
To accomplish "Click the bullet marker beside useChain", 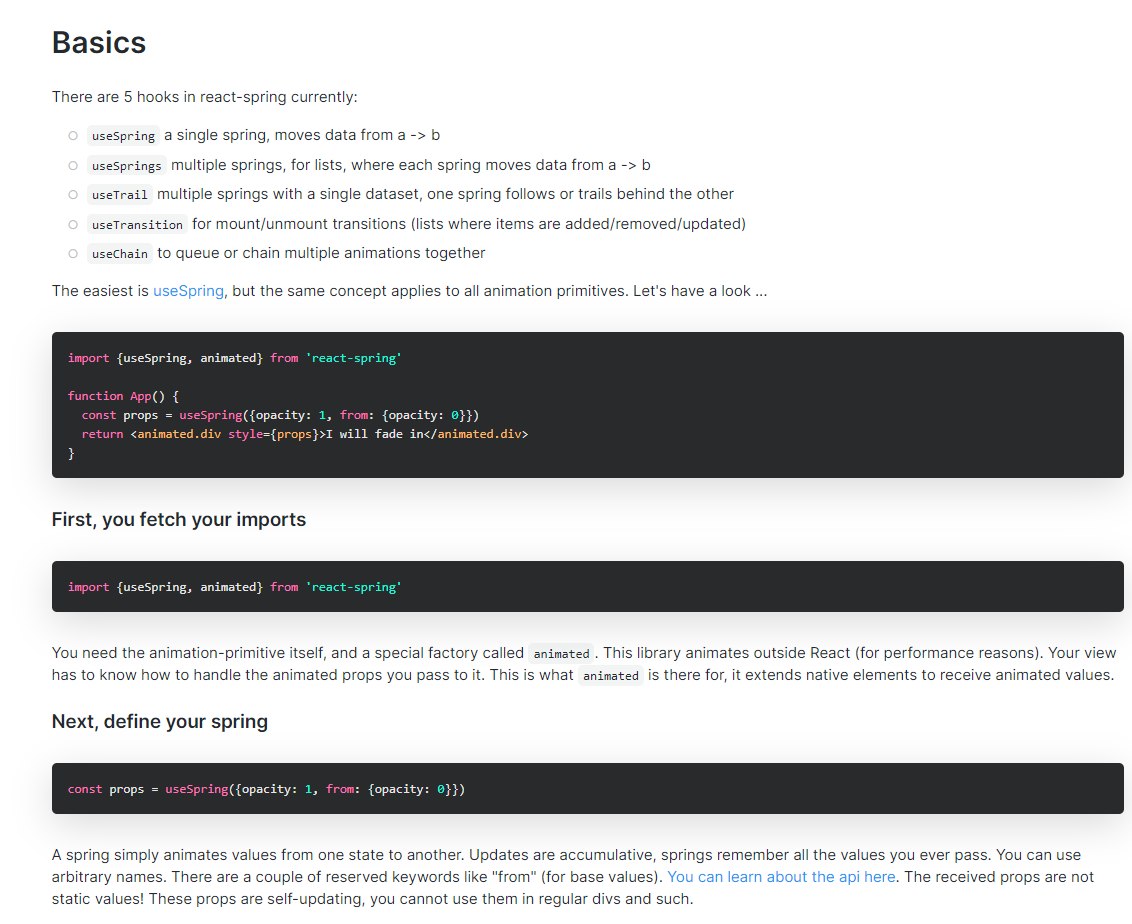I will (x=73, y=254).
